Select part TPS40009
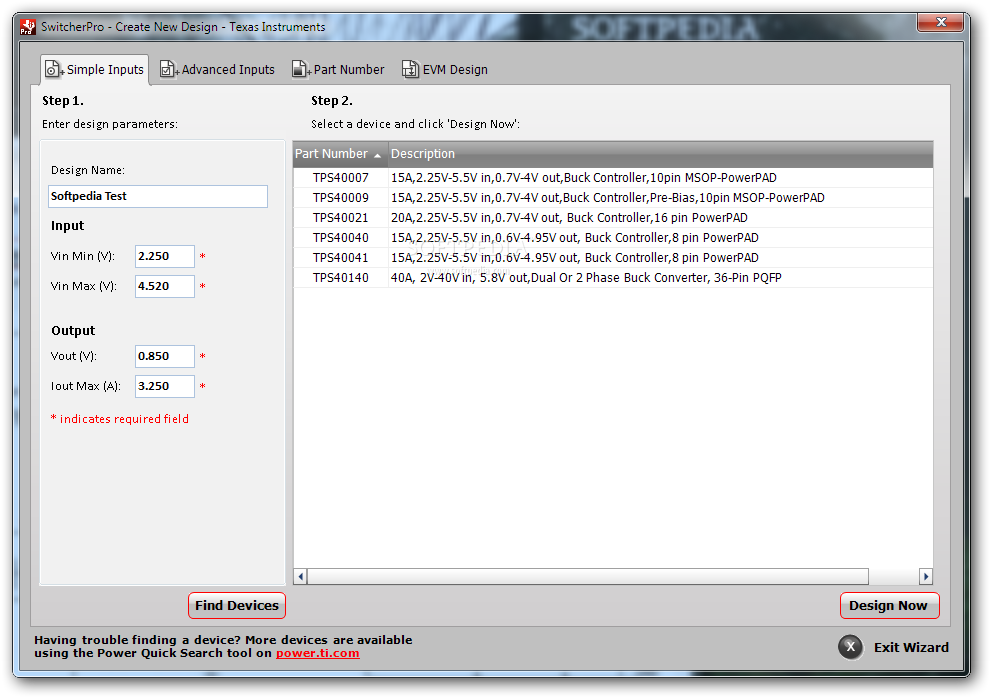 click(x=341, y=198)
